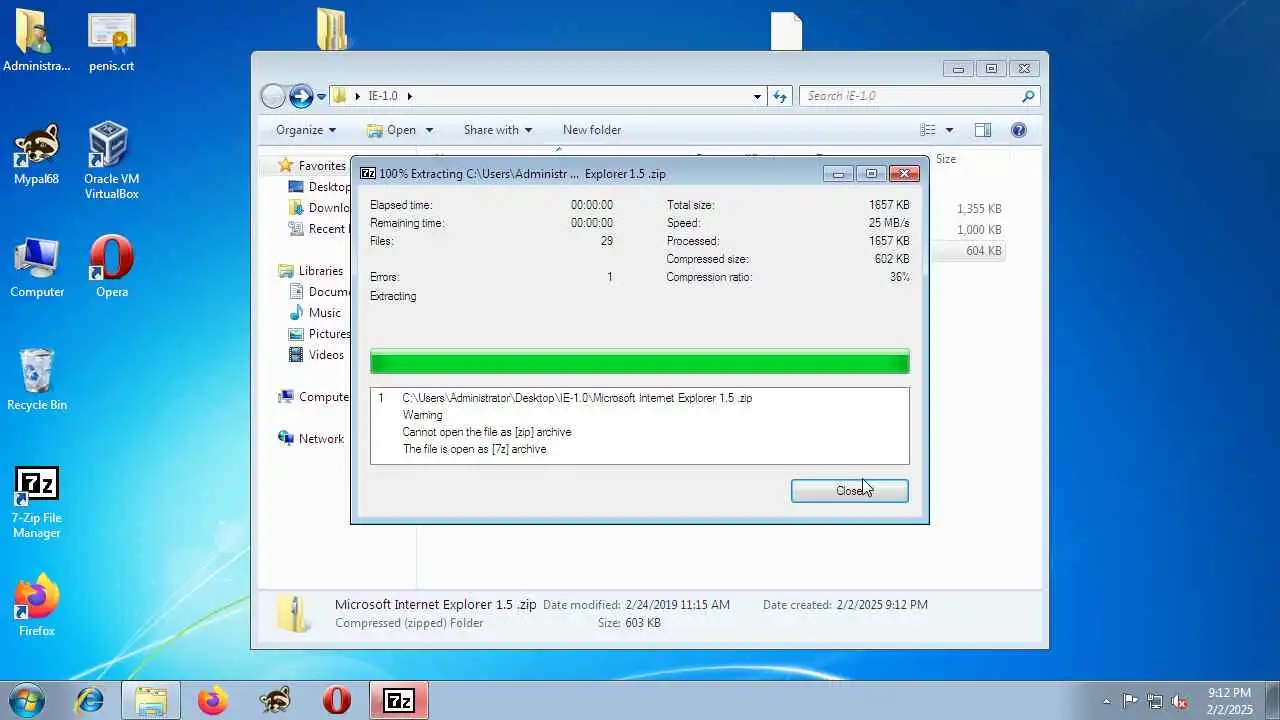Click the 604 KB size cell
This screenshot has height=720, width=1280.
coord(984,251)
